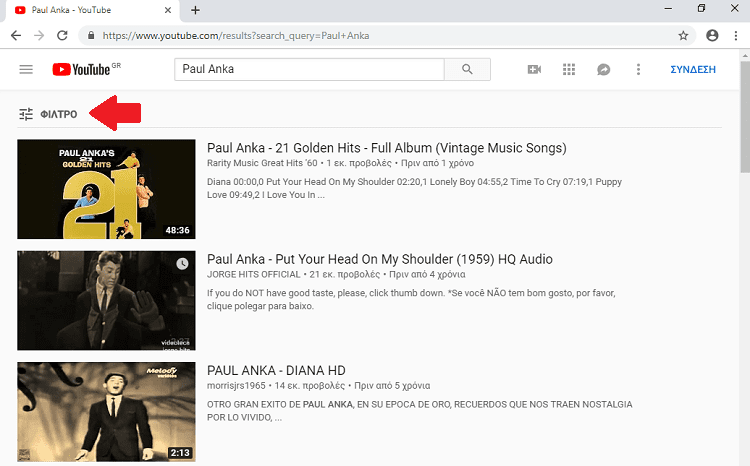Open title Put Your Head On My Shoulder (1959)
This screenshot has height=466, width=750.
(x=380, y=259)
